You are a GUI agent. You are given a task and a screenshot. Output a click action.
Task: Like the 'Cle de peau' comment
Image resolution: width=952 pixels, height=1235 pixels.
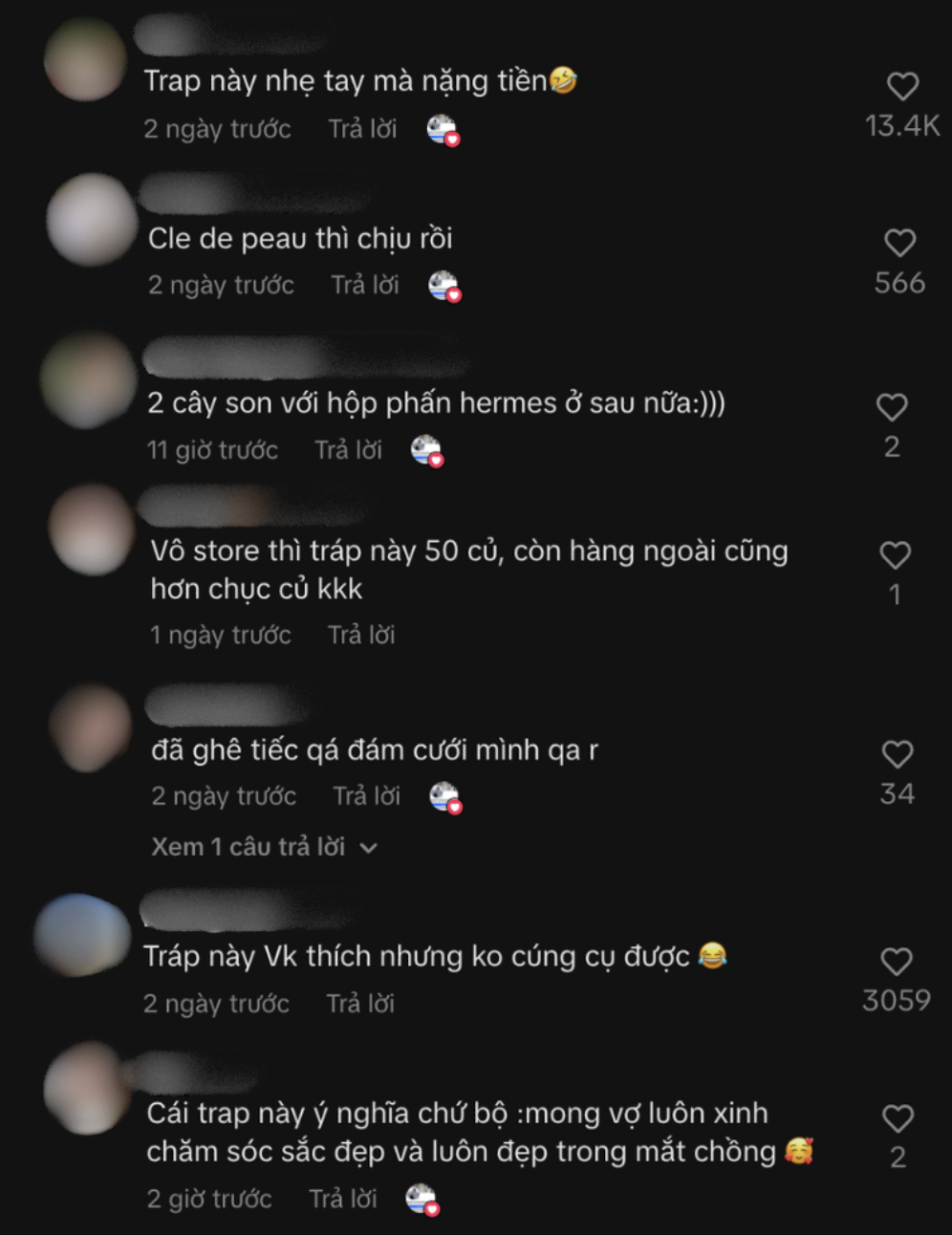(899, 243)
